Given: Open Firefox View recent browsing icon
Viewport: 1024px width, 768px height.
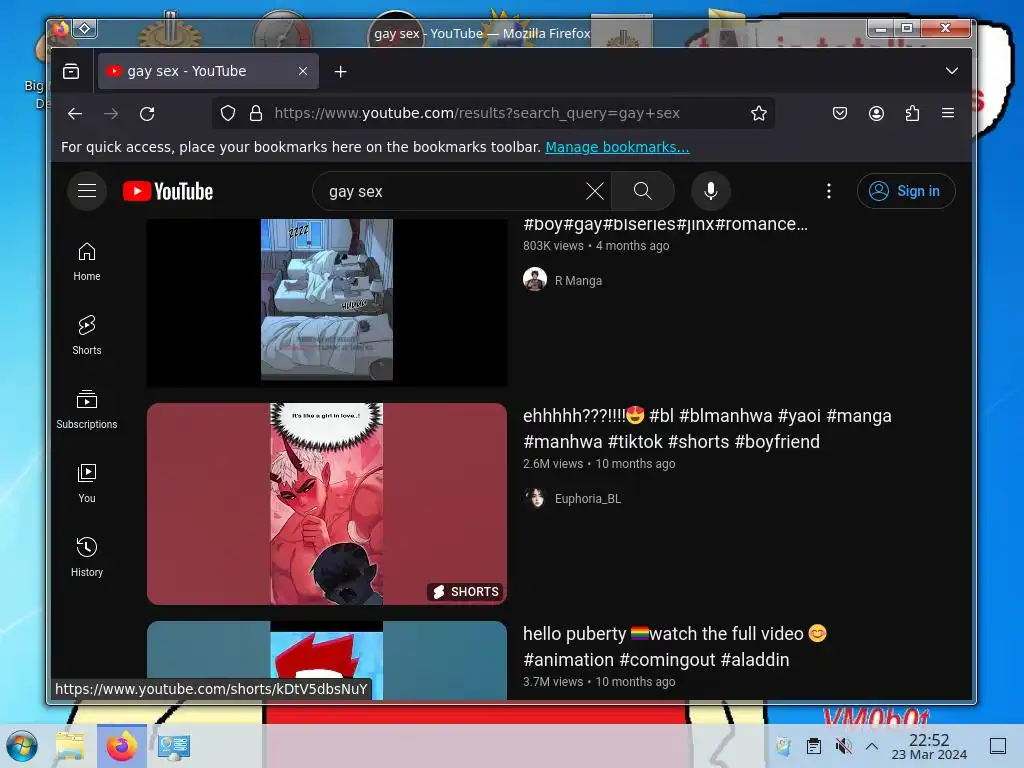Looking at the screenshot, I should coord(71,71).
